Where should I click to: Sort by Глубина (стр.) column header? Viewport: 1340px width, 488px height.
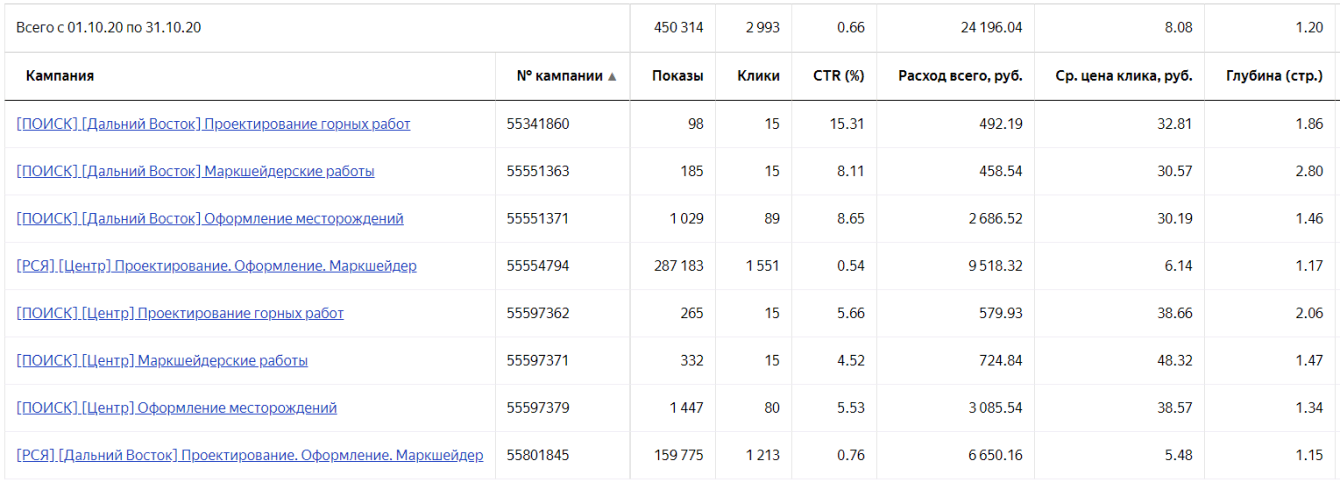(1274, 76)
